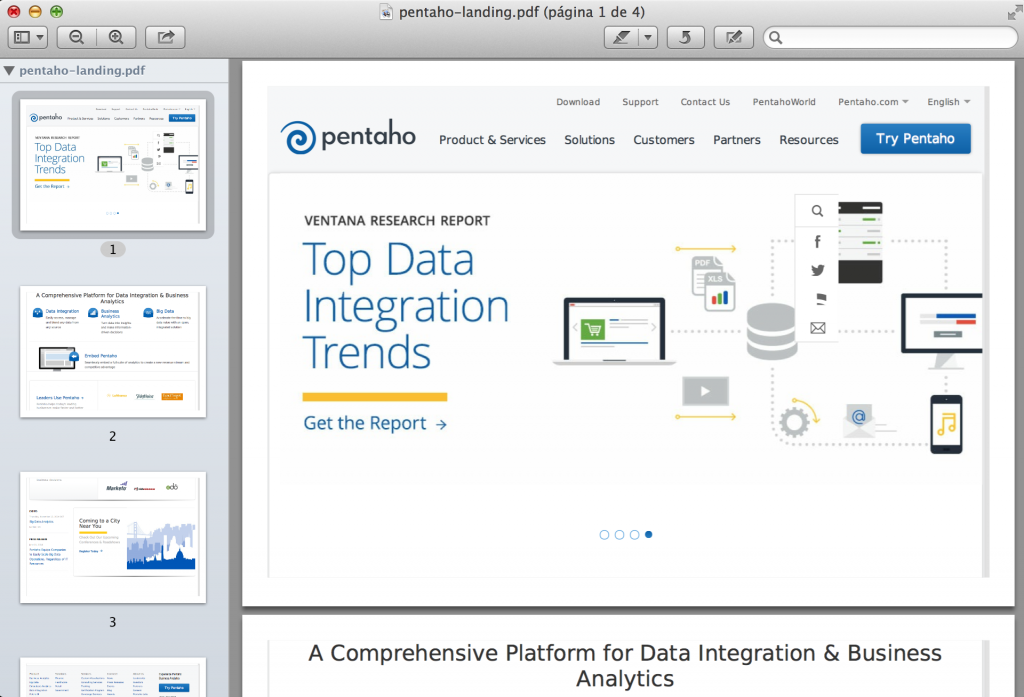Open the sidebar view mode dropdown
The height and width of the screenshot is (697, 1024).
27,37
